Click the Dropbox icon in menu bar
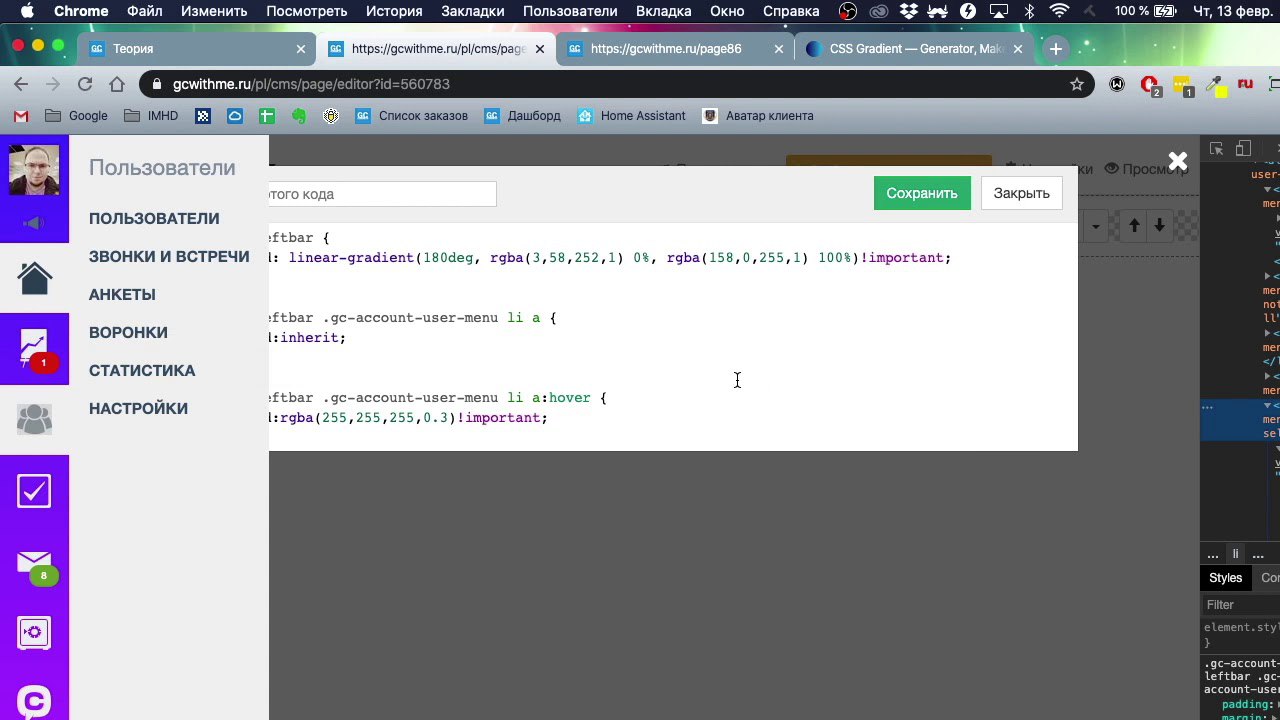 click(x=908, y=11)
